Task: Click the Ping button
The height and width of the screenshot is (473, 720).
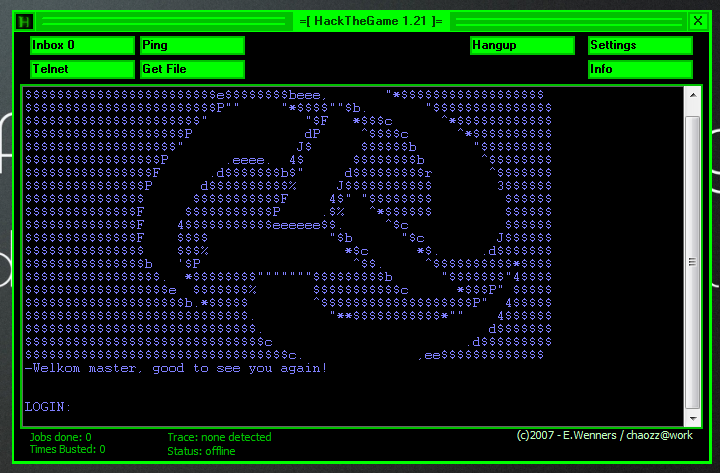Action: 192,45
